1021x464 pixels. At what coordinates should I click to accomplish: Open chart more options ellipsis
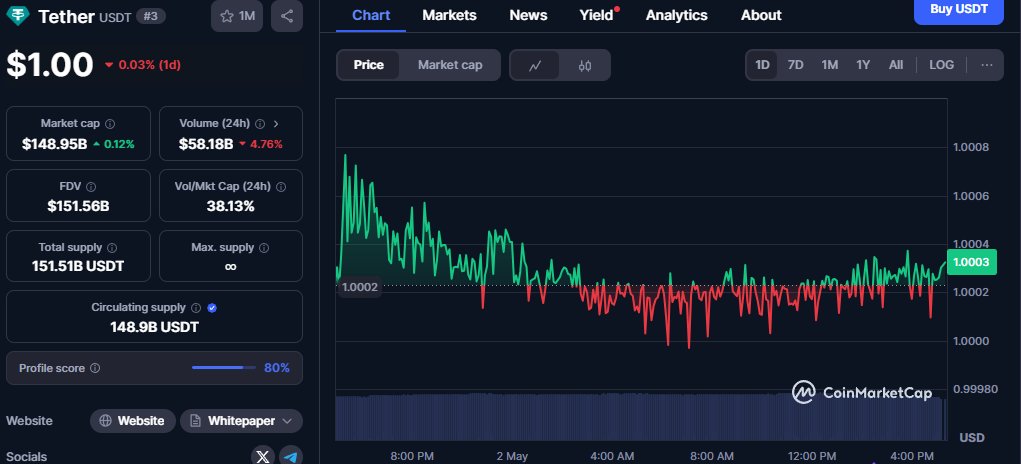(x=987, y=65)
